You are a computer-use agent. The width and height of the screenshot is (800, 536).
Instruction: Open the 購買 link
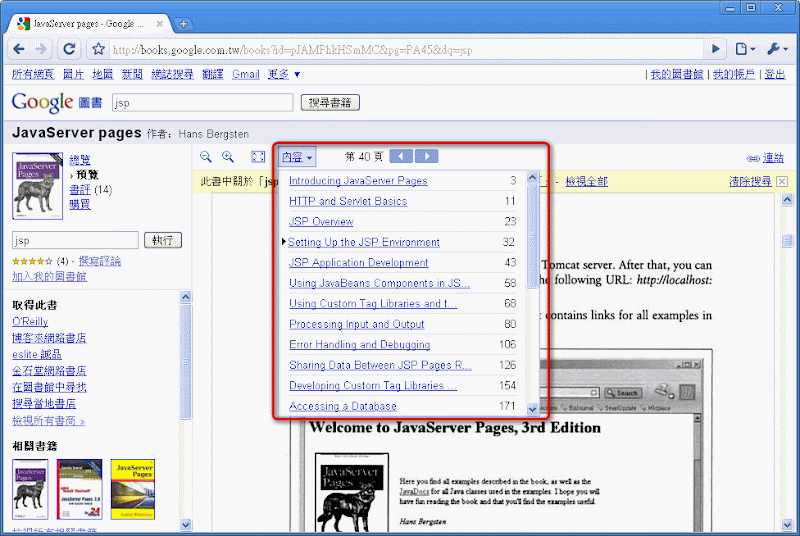pos(80,205)
